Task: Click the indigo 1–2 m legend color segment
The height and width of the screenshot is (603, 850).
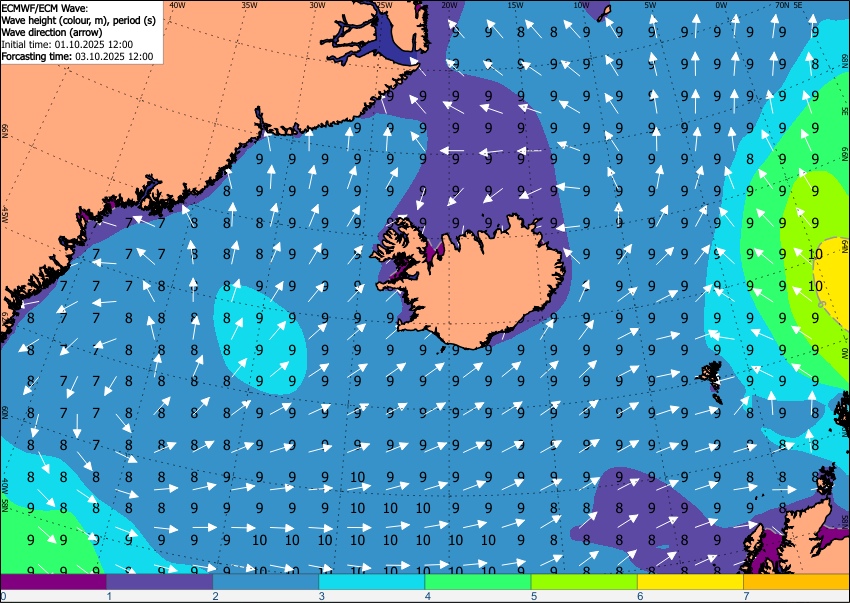Action: (x=159, y=582)
